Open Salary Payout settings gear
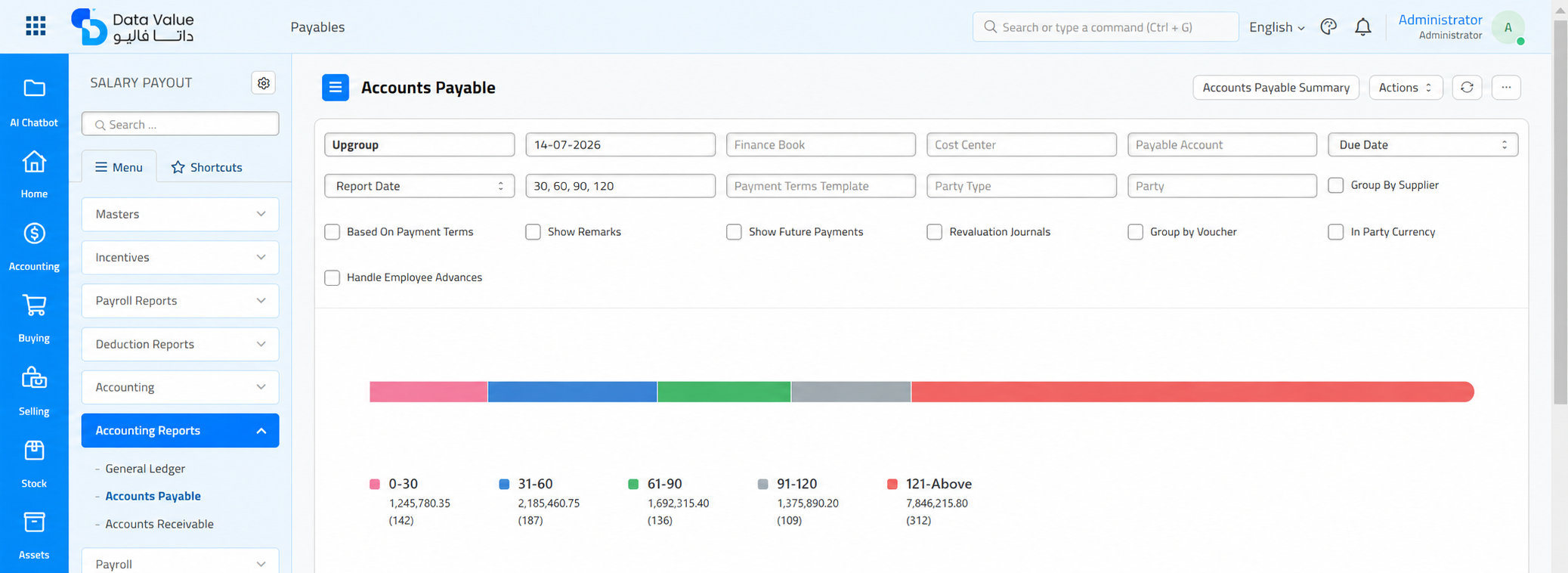Image resolution: width=1568 pixels, height=573 pixels. click(263, 83)
